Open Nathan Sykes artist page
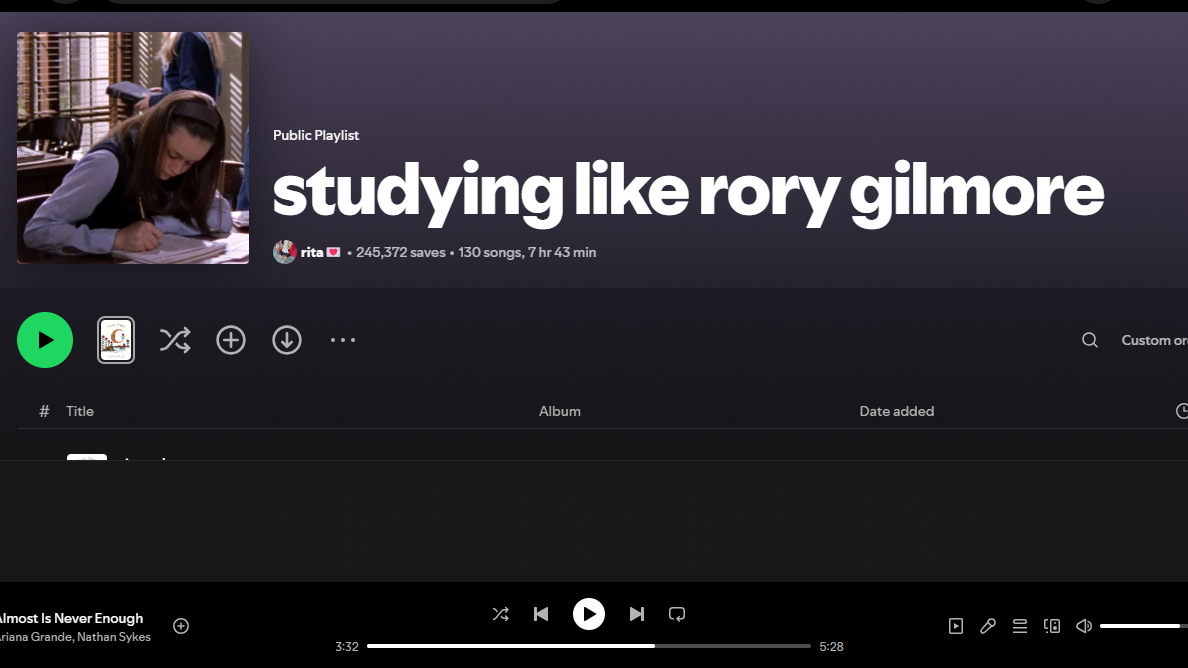 pos(114,637)
